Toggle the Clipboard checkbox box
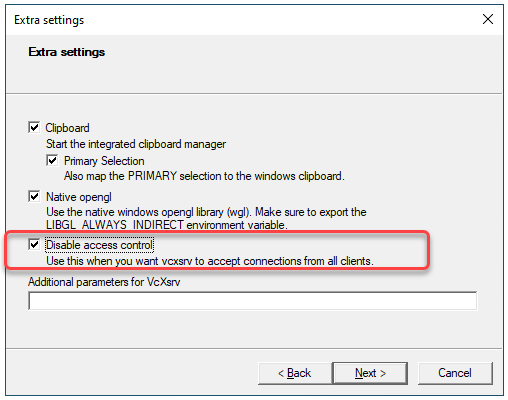The image size is (508, 400). tap(34, 127)
